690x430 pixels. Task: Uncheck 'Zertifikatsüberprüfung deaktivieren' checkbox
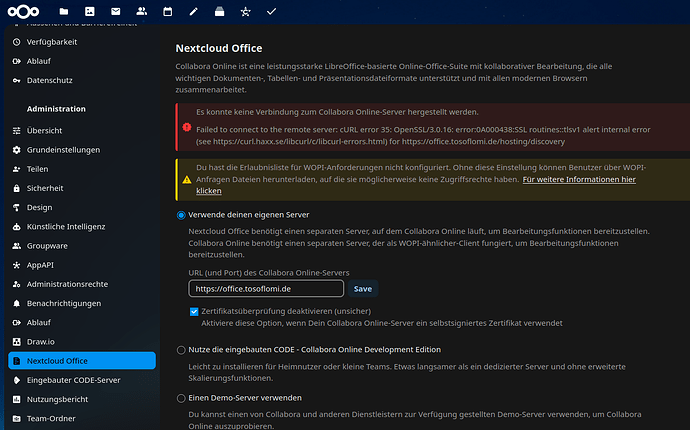(x=194, y=312)
